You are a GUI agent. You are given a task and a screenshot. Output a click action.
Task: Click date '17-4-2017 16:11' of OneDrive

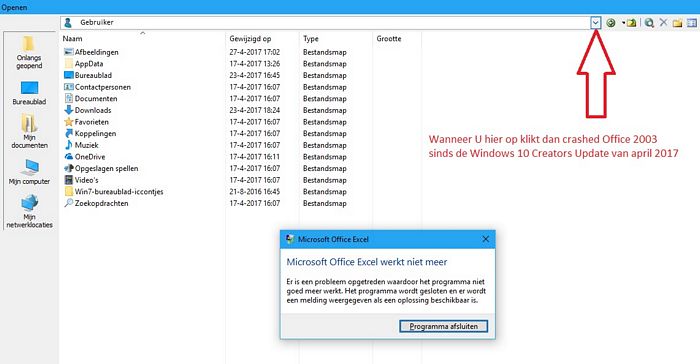tap(254, 156)
